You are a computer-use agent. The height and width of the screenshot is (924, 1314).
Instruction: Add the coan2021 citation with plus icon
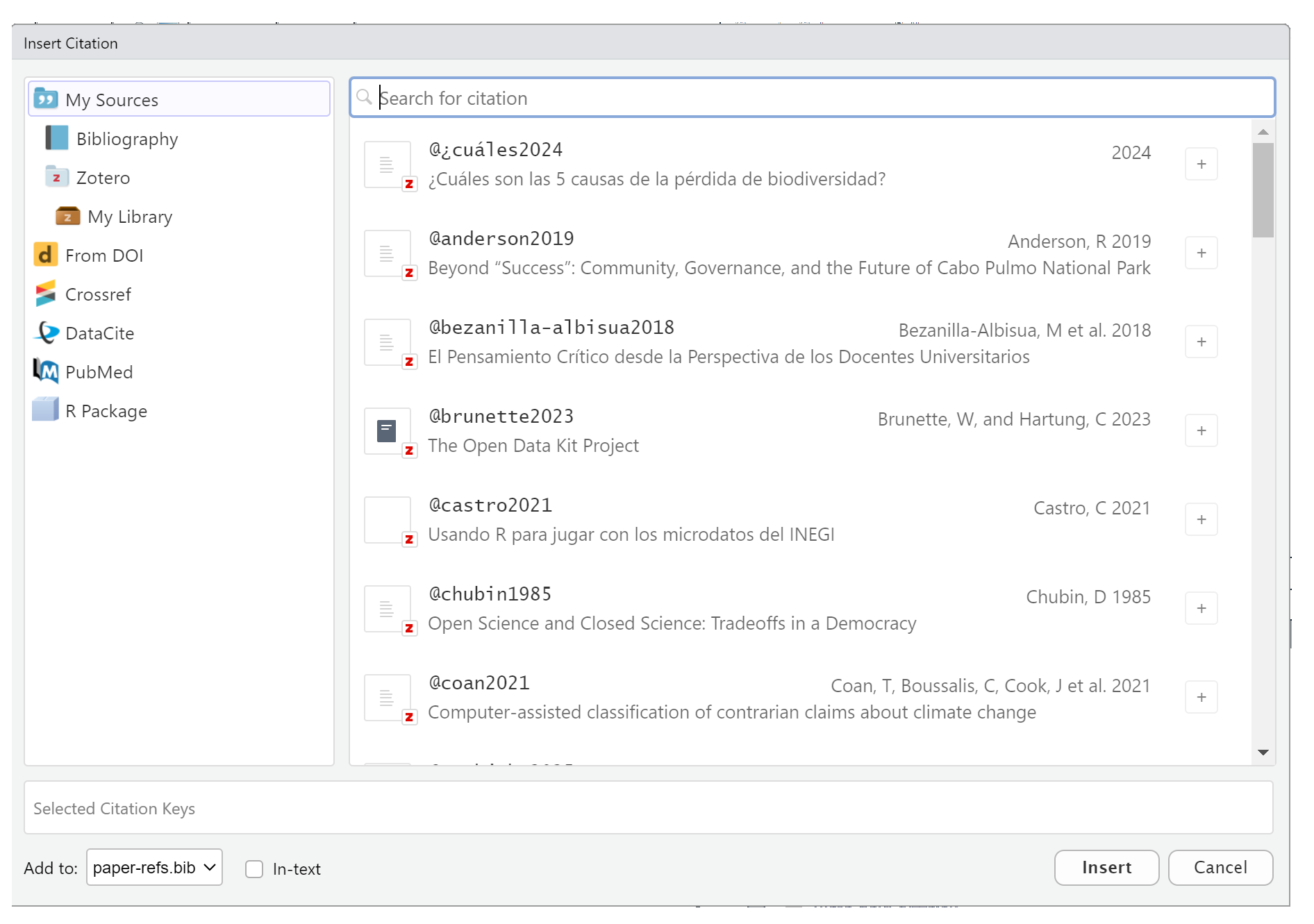(1201, 698)
